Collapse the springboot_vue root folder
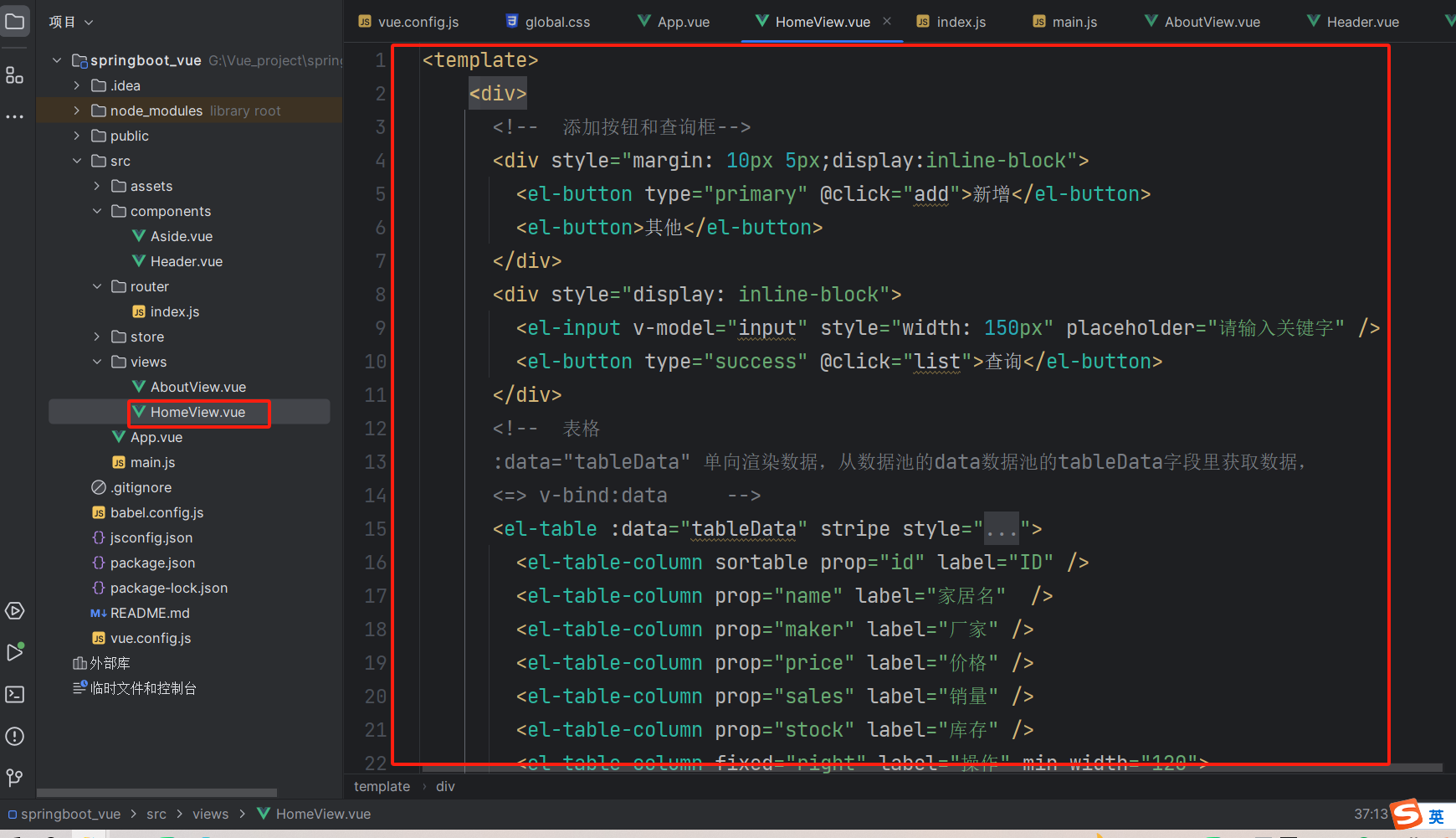Image resolution: width=1456 pixels, height=838 pixels. tap(57, 60)
